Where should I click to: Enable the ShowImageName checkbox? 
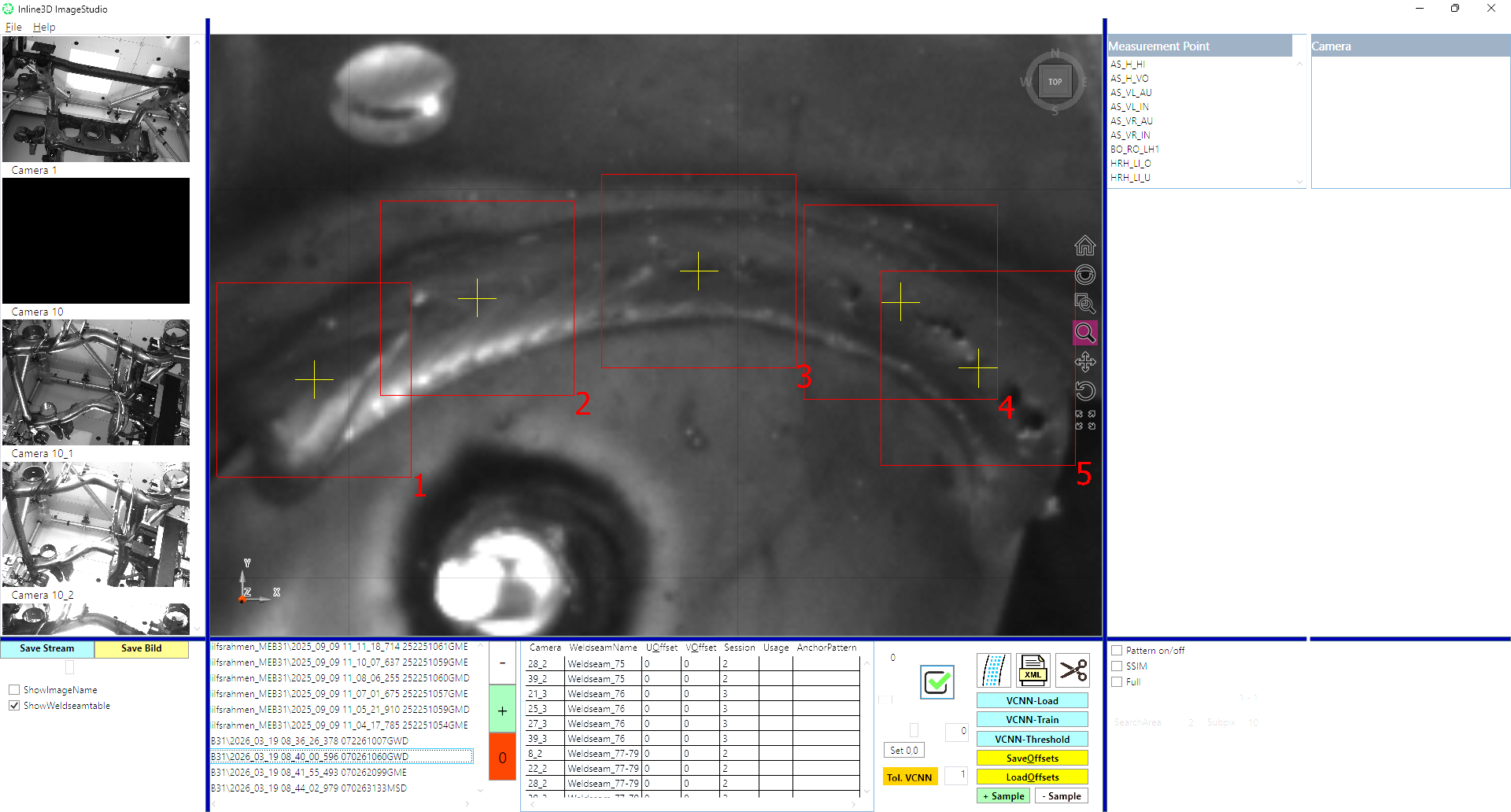[x=14, y=690]
